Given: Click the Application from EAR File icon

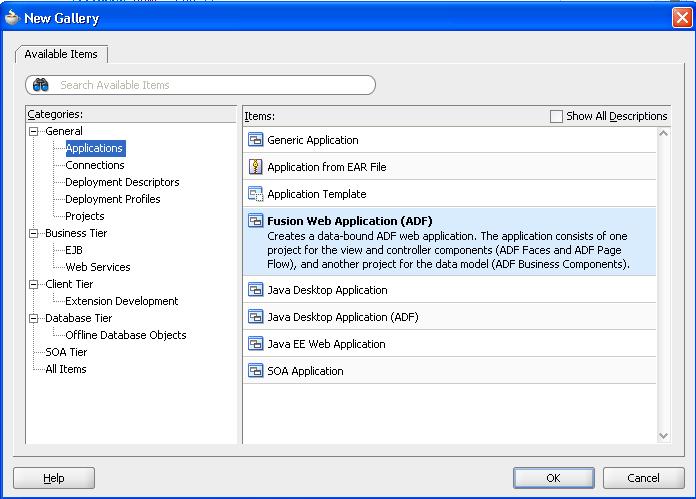Looking at the screenshot, I should (x=255, y=167).
